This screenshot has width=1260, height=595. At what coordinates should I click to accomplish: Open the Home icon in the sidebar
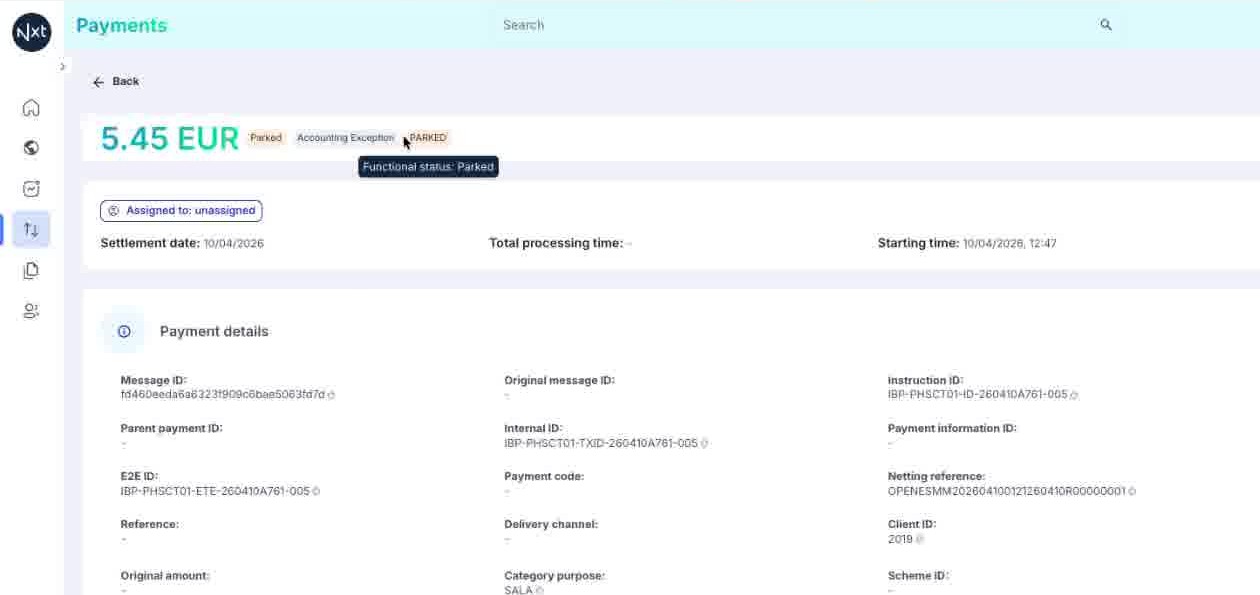click(x=31, y=108)
